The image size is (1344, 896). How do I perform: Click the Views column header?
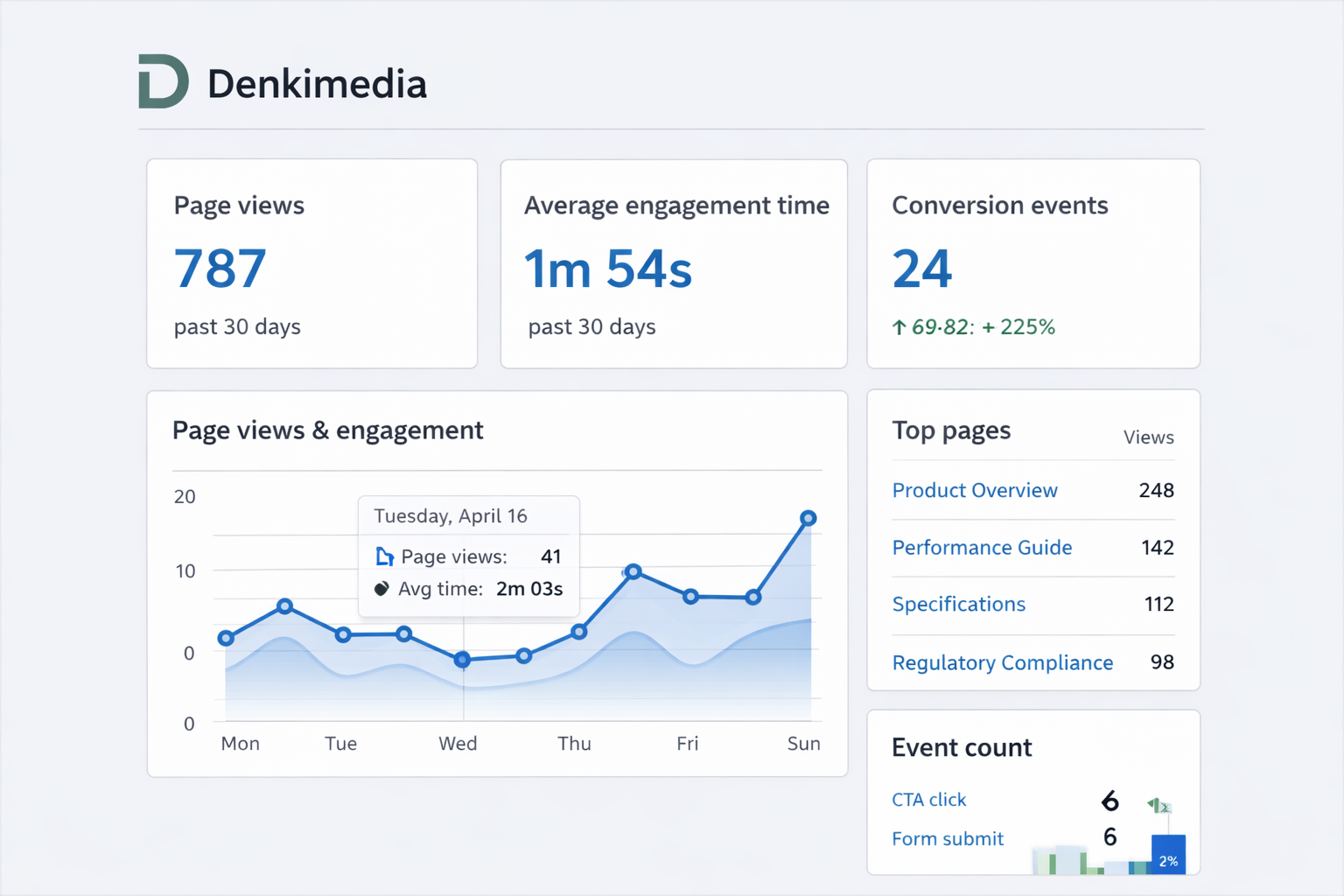(1147, 437)
